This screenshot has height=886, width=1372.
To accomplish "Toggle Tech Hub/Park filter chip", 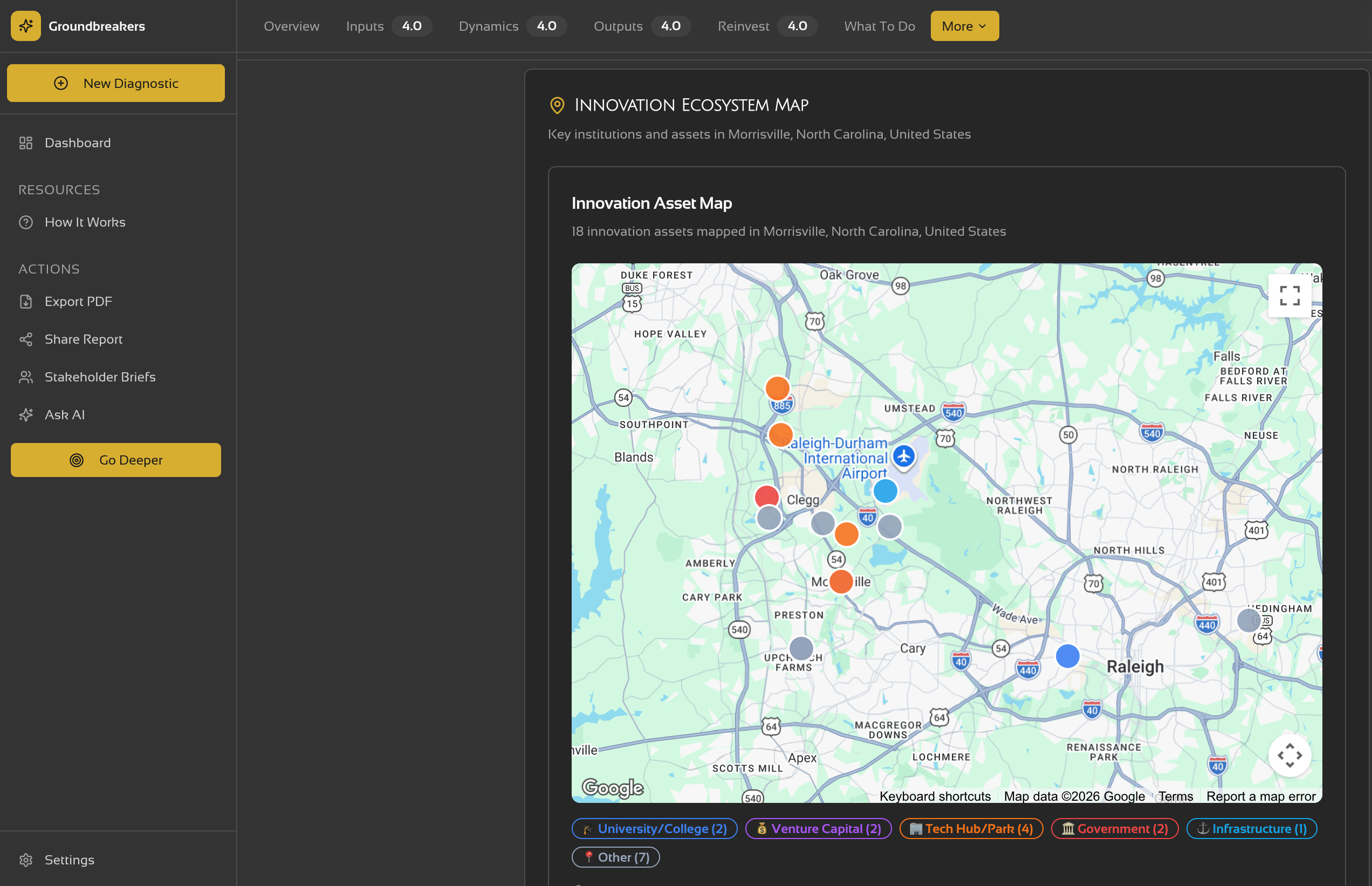I will tap(971, 828).
